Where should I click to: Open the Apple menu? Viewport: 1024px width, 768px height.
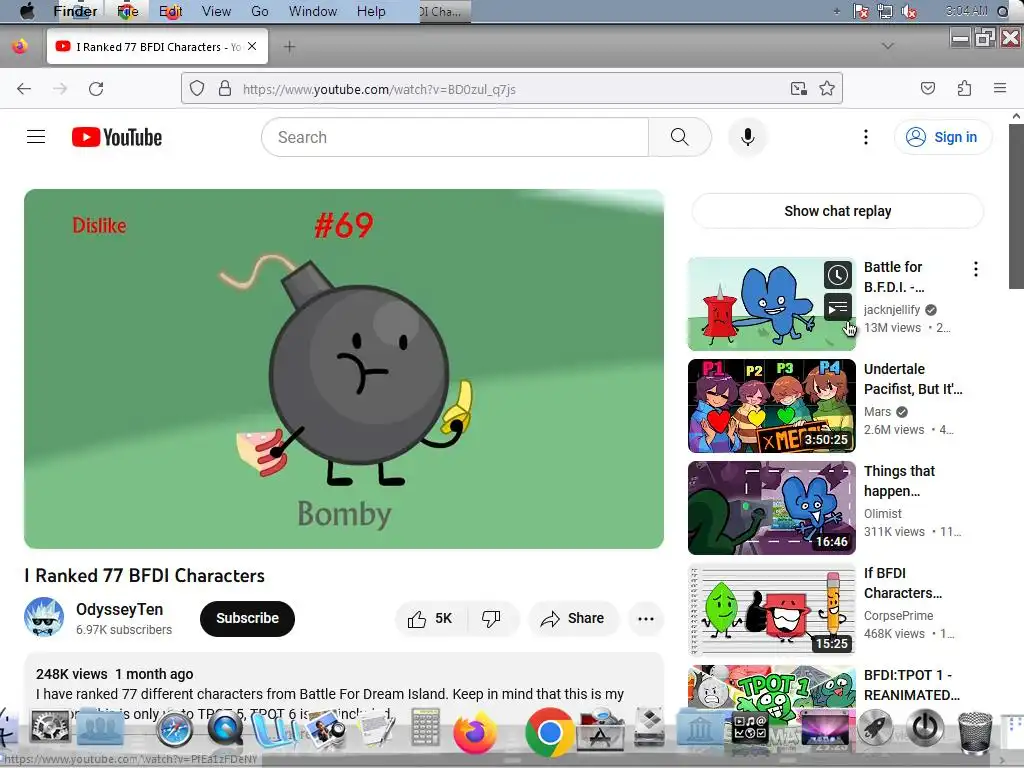point(27,10)
